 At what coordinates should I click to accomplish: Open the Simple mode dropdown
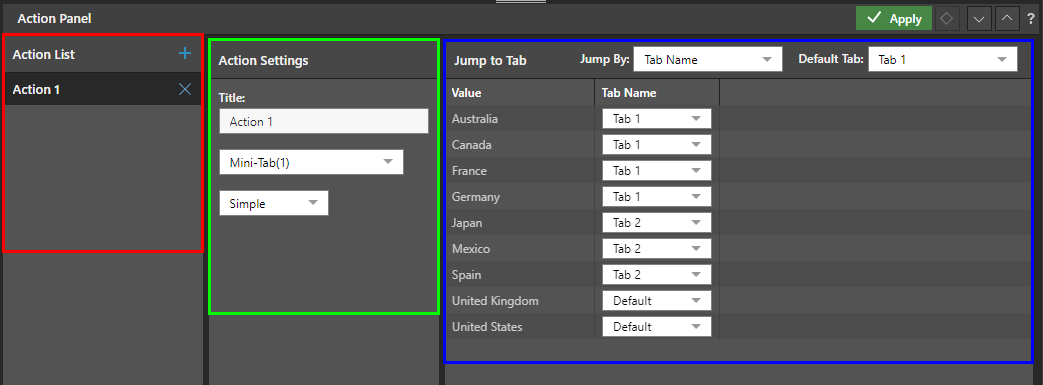tap(274, 203)
